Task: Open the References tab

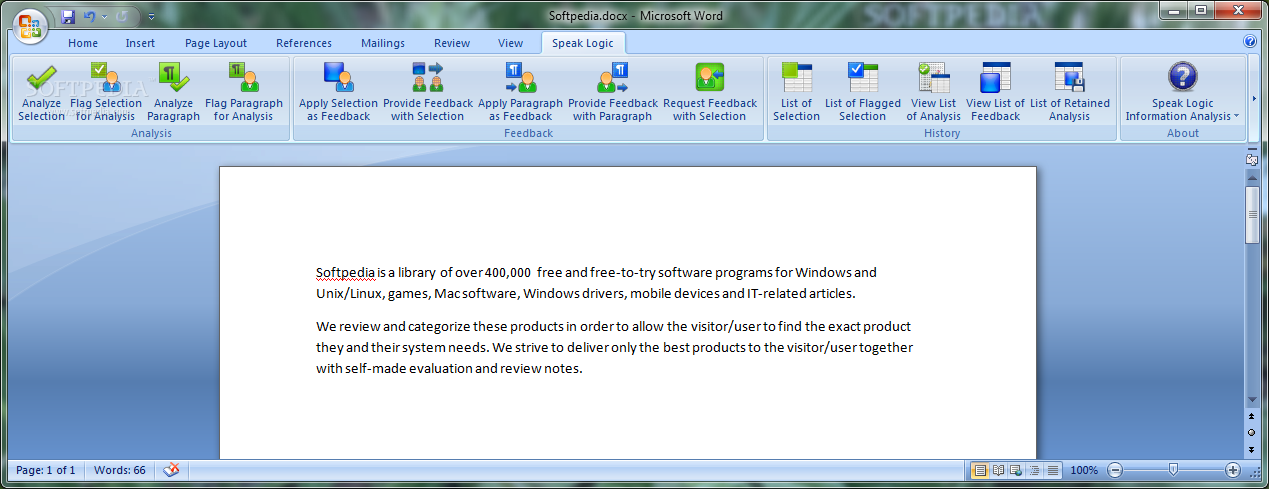Action: point(304,43)
